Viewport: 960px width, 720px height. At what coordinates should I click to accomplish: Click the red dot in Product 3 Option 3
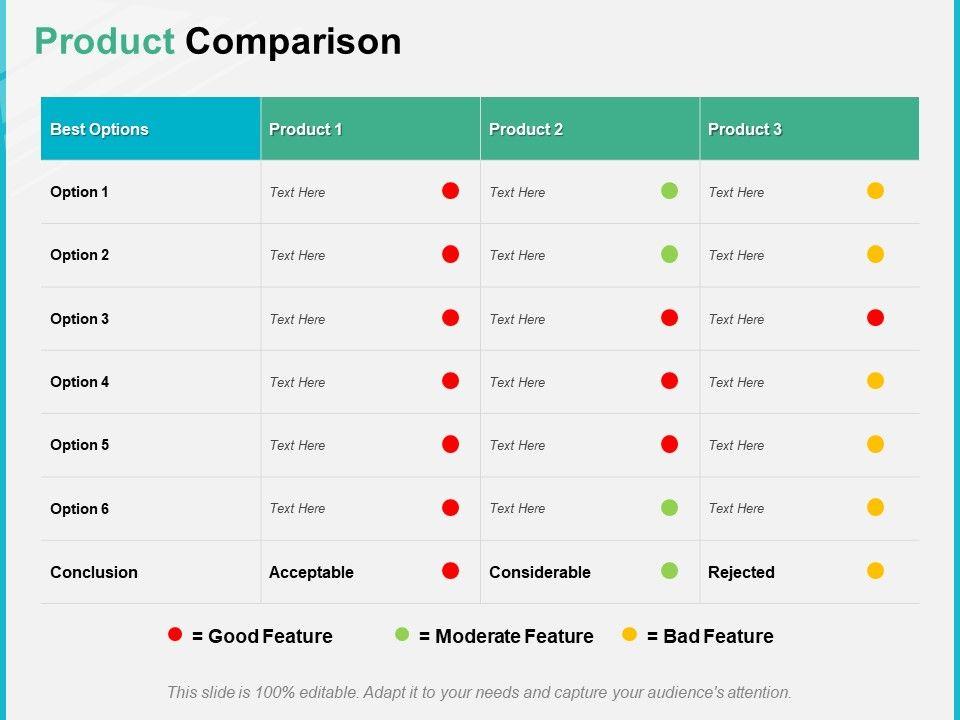pos(876,318)
